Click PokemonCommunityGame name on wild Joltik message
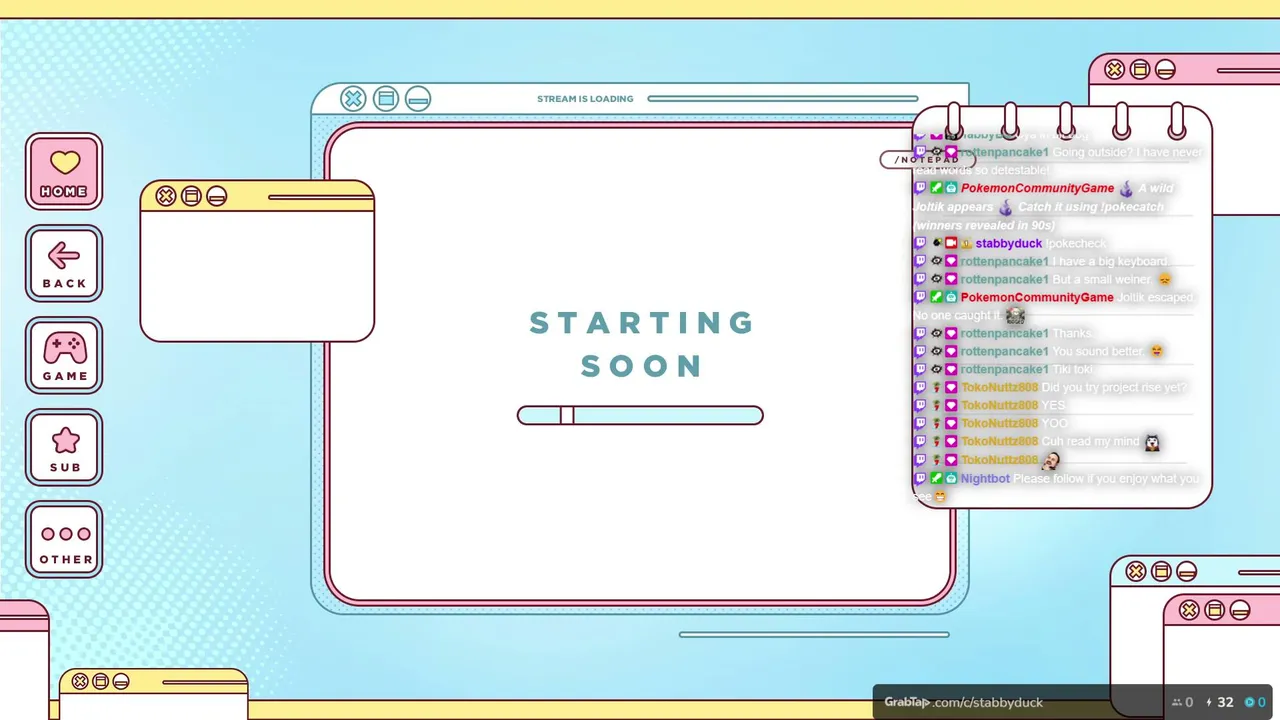 tap(1037, 188)
